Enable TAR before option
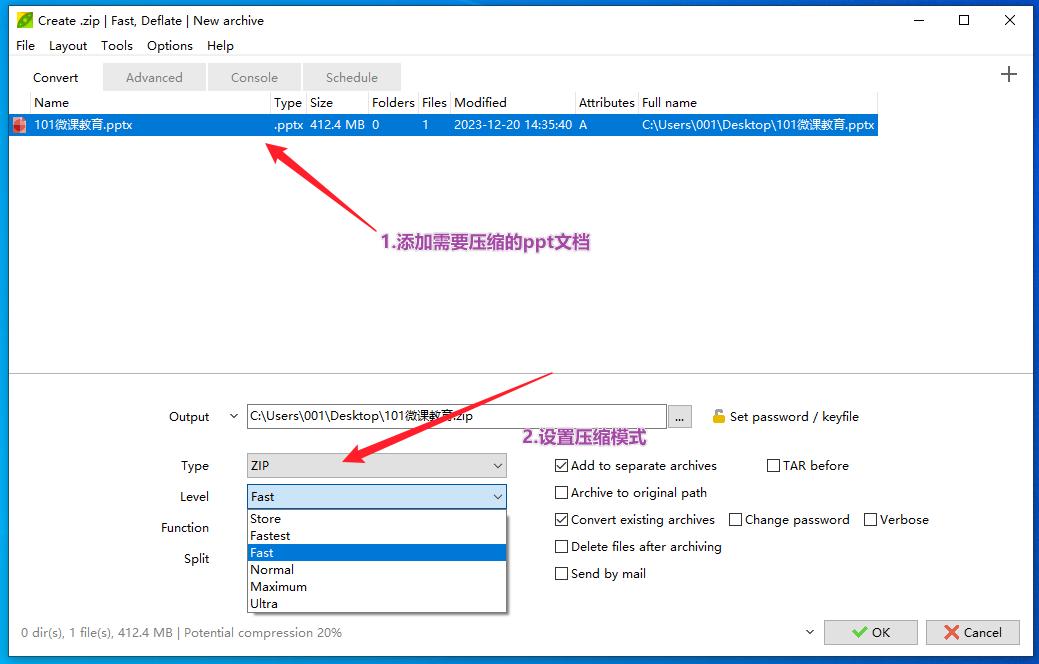The height and width of the screenshot is (664, 1039). pos(773,466)
